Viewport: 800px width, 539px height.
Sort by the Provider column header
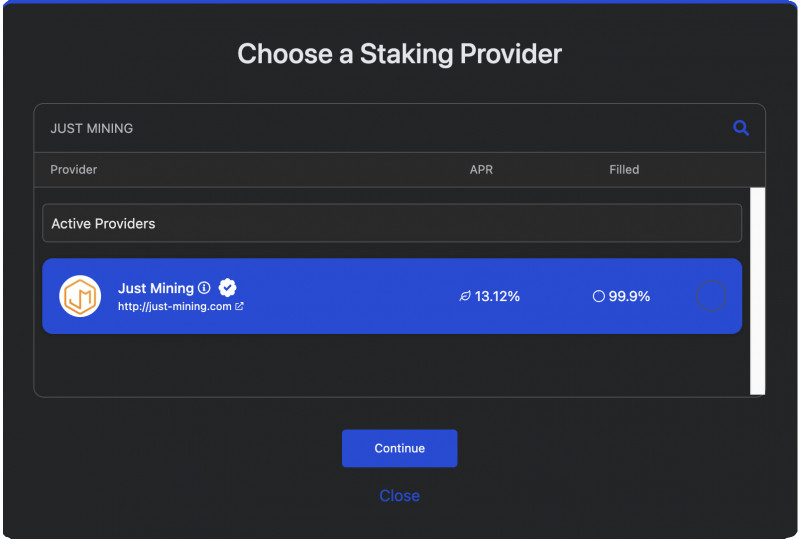[73, 169]
